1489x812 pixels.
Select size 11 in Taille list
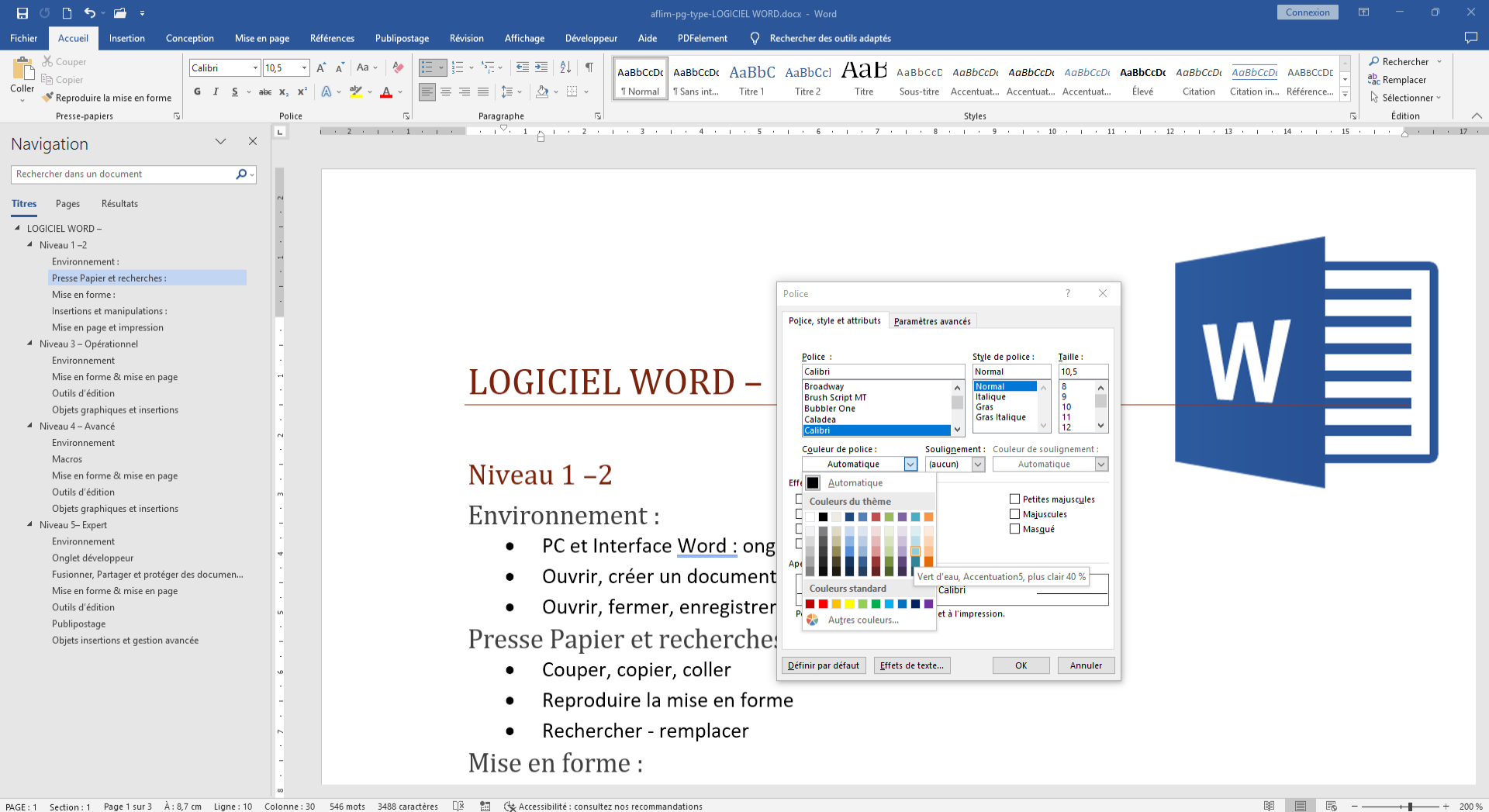click(1066, 417)
